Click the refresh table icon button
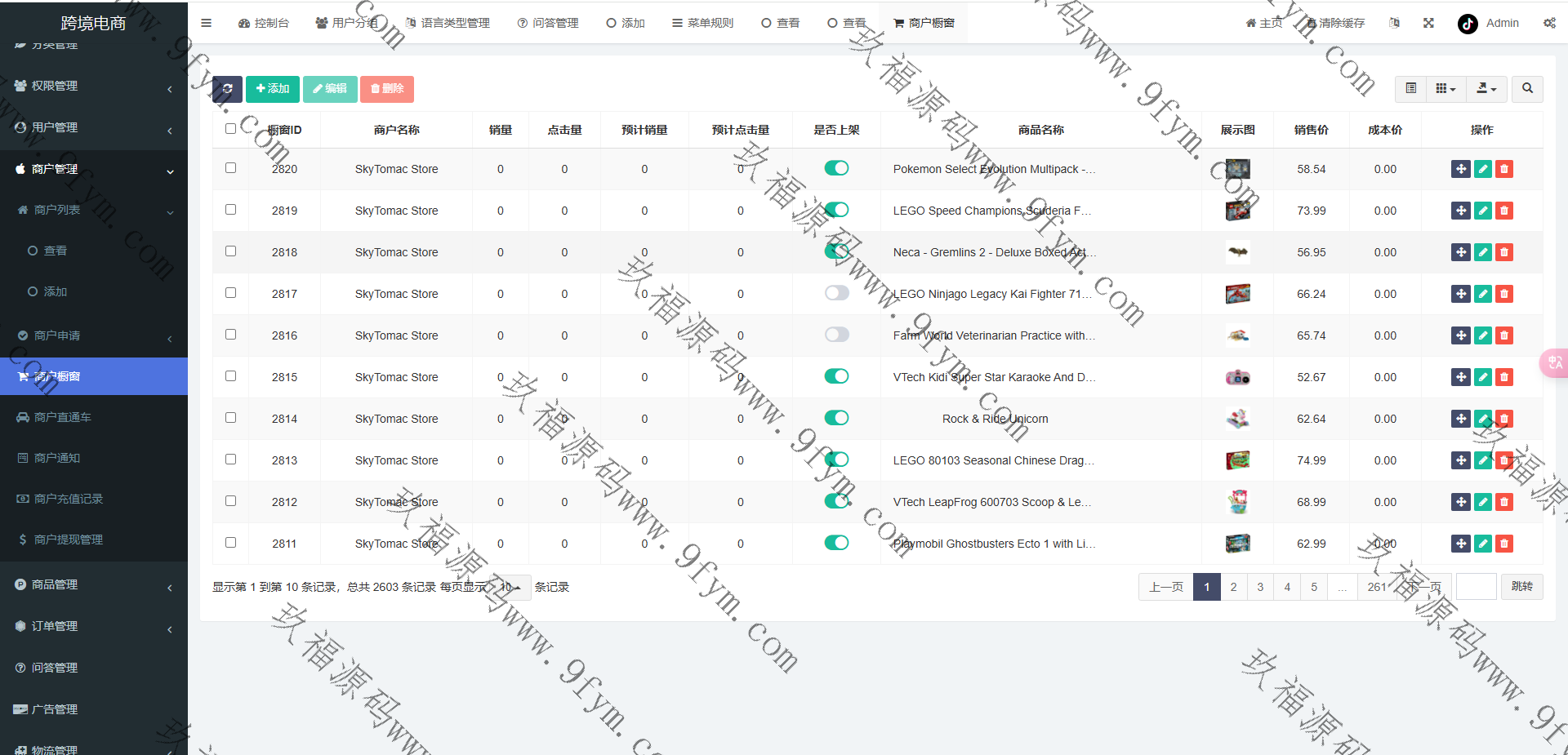The height and width of the screenshot is (755, 1568). coord(227,89)
